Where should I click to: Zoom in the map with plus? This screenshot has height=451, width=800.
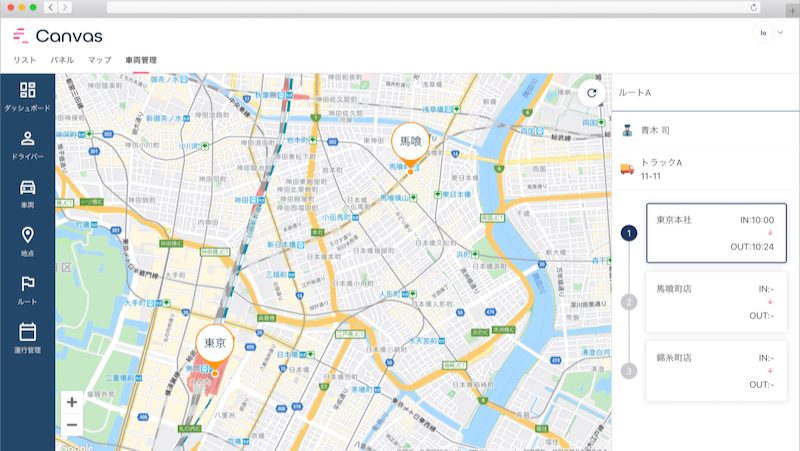tap(72, 402)
